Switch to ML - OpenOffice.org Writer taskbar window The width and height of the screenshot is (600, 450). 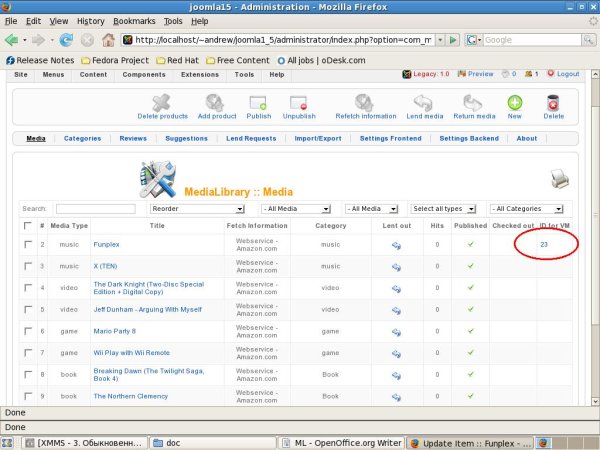tap(342, 443)
